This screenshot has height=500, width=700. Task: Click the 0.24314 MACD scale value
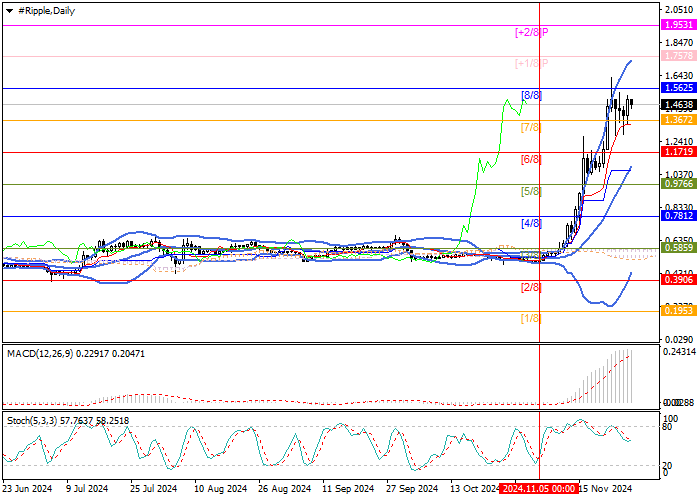tap(679, 352)
